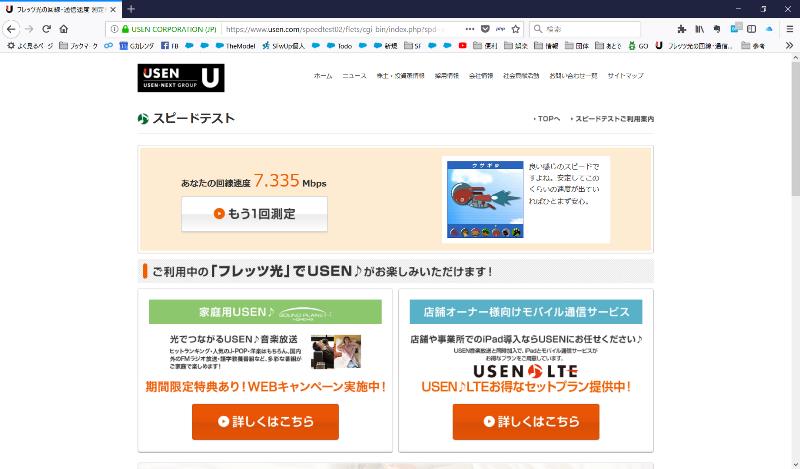Toggle the sidebar view icon
Viewport: 800px width, 469px height.
(752, 29)
